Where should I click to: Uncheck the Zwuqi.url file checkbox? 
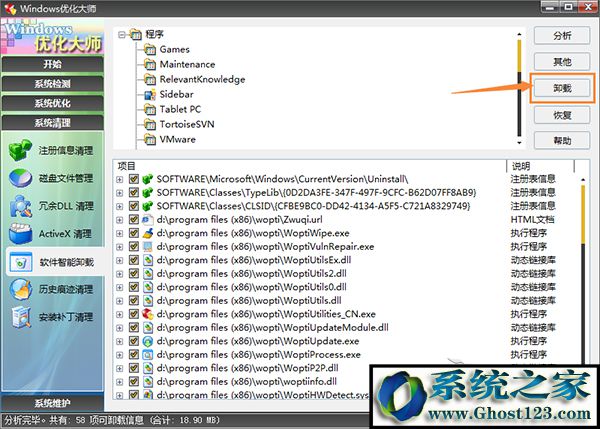point(134,219)
